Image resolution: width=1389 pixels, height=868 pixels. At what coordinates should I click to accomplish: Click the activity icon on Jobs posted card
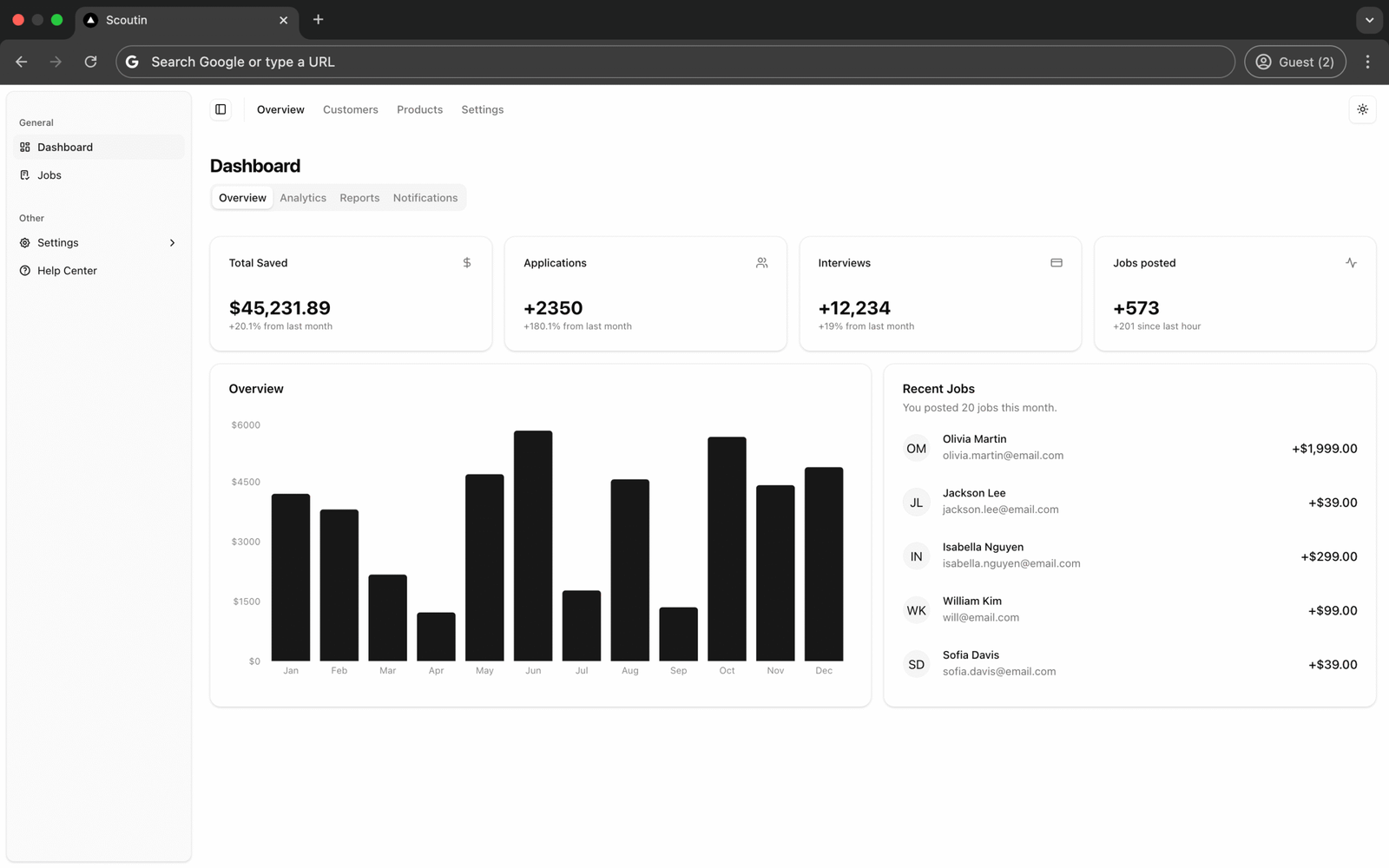click(x=1351, y=262)
